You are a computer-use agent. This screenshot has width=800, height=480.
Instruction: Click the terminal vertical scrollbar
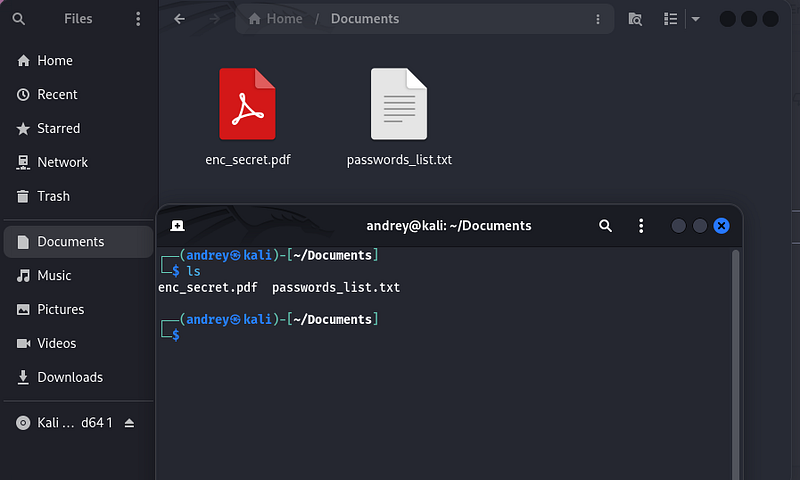click(x=735, y=364)
